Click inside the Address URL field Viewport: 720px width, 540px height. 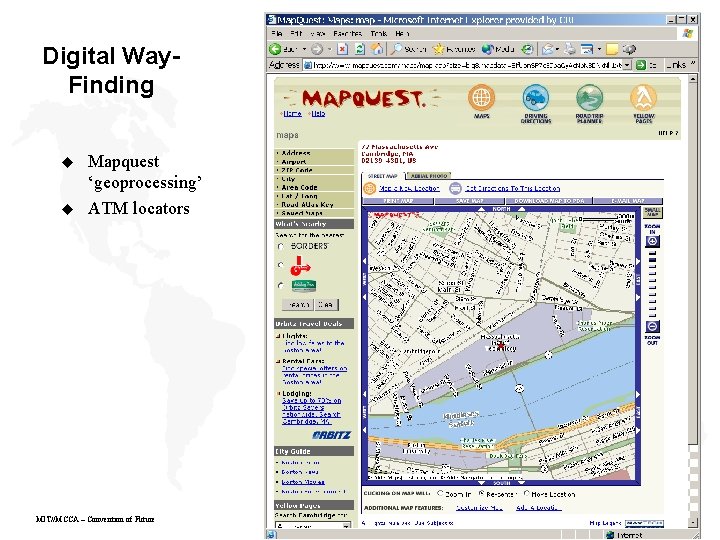pos(463,65)
